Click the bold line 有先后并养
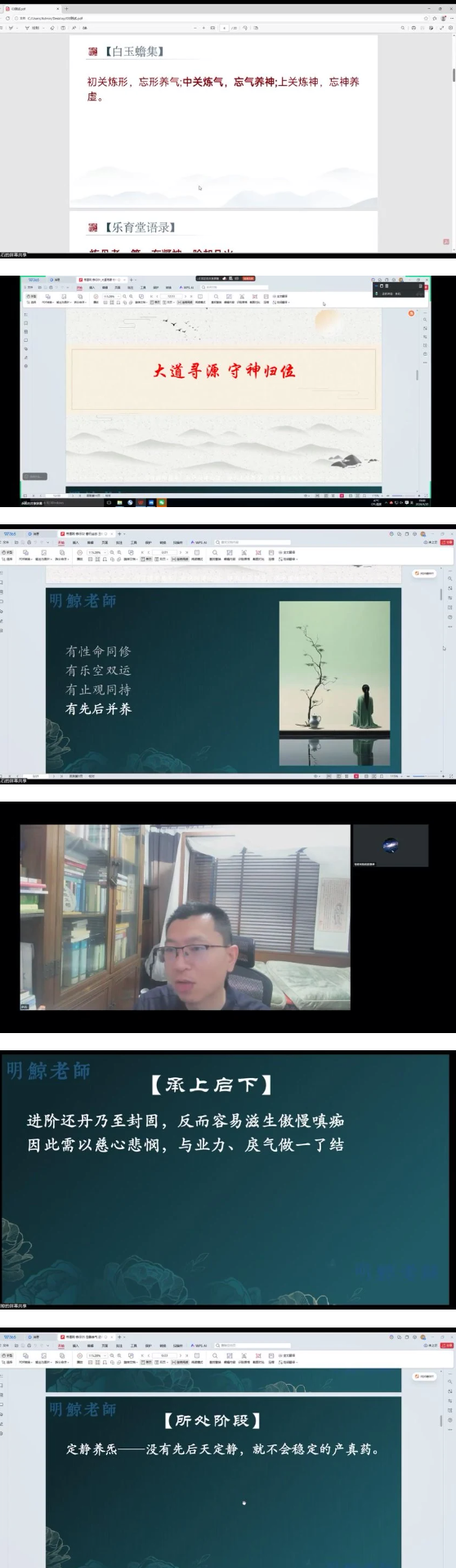The height and width of the screenshot is (1568, 456). [x=98, y=709]
